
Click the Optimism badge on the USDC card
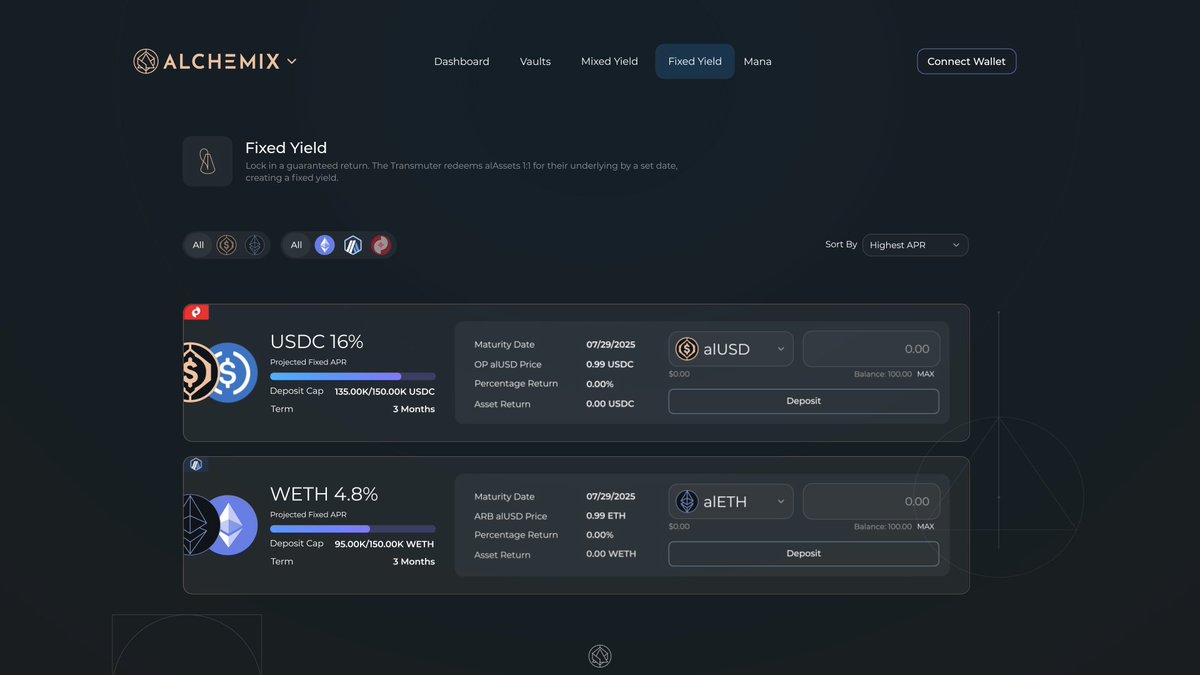[x=196, y=312]
